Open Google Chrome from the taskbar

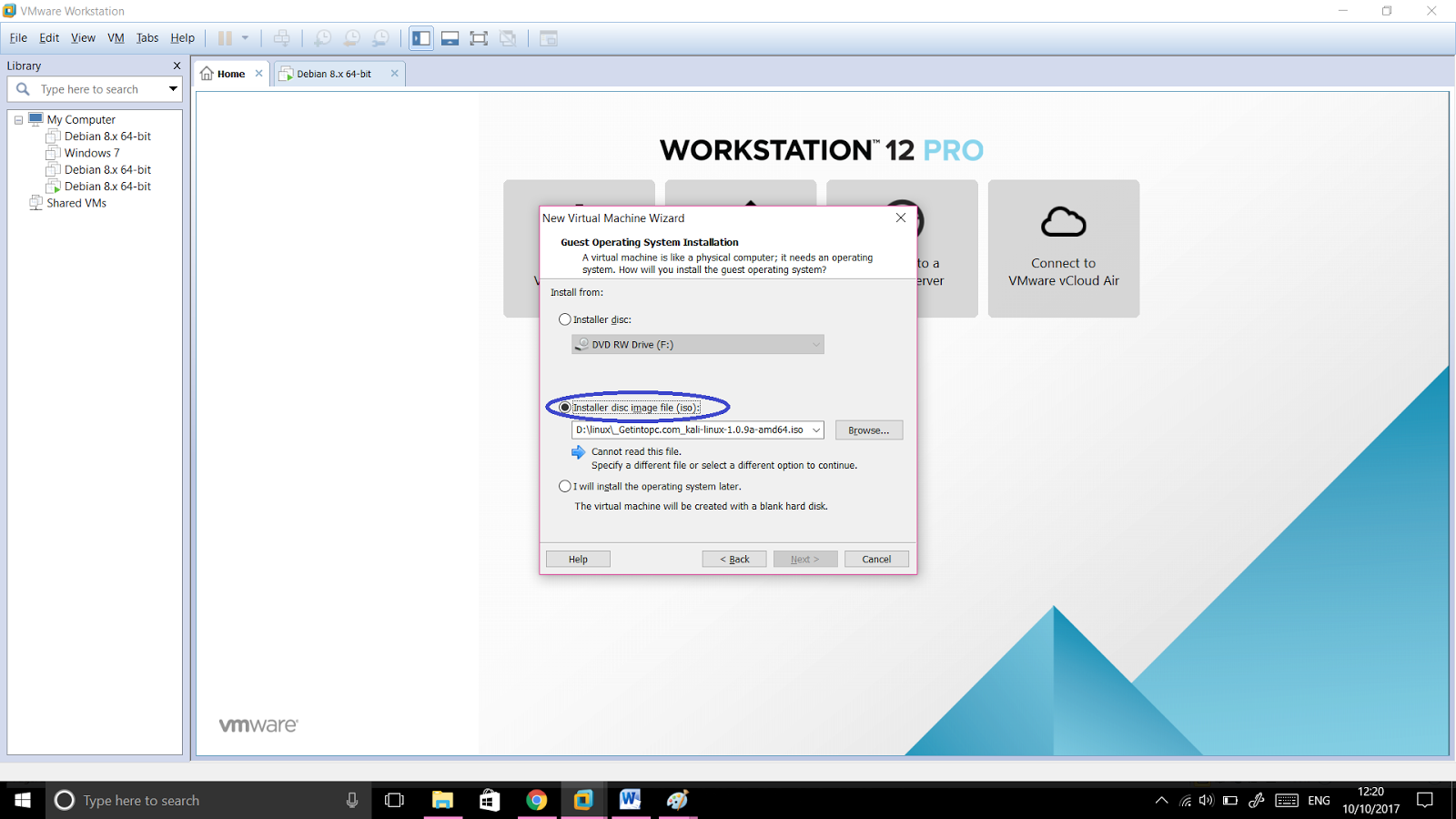pos(537,800)
